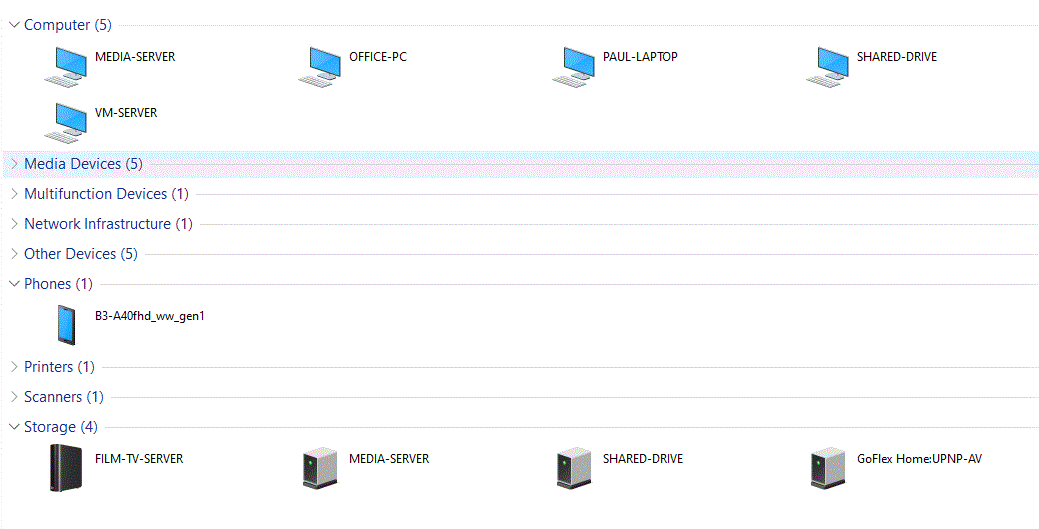This screenshot has height=529, width=1039.
Task: Expand the Printers group chevron
Action: pyautogui.click(x=15, y=367)
